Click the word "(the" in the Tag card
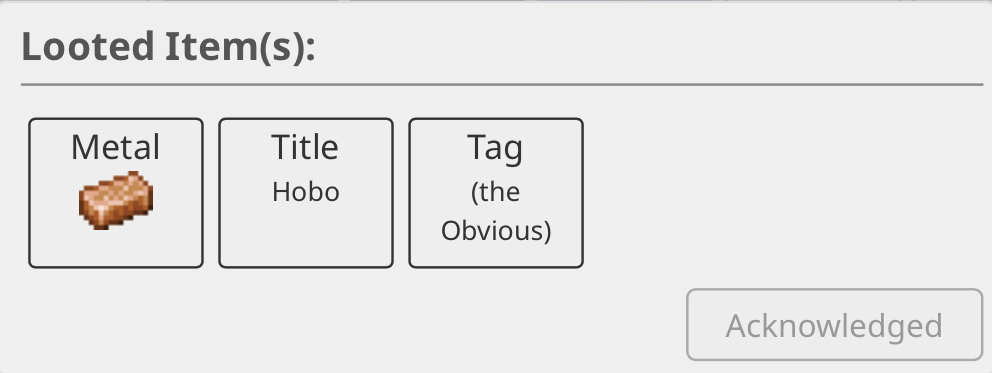 click(495, 192)
